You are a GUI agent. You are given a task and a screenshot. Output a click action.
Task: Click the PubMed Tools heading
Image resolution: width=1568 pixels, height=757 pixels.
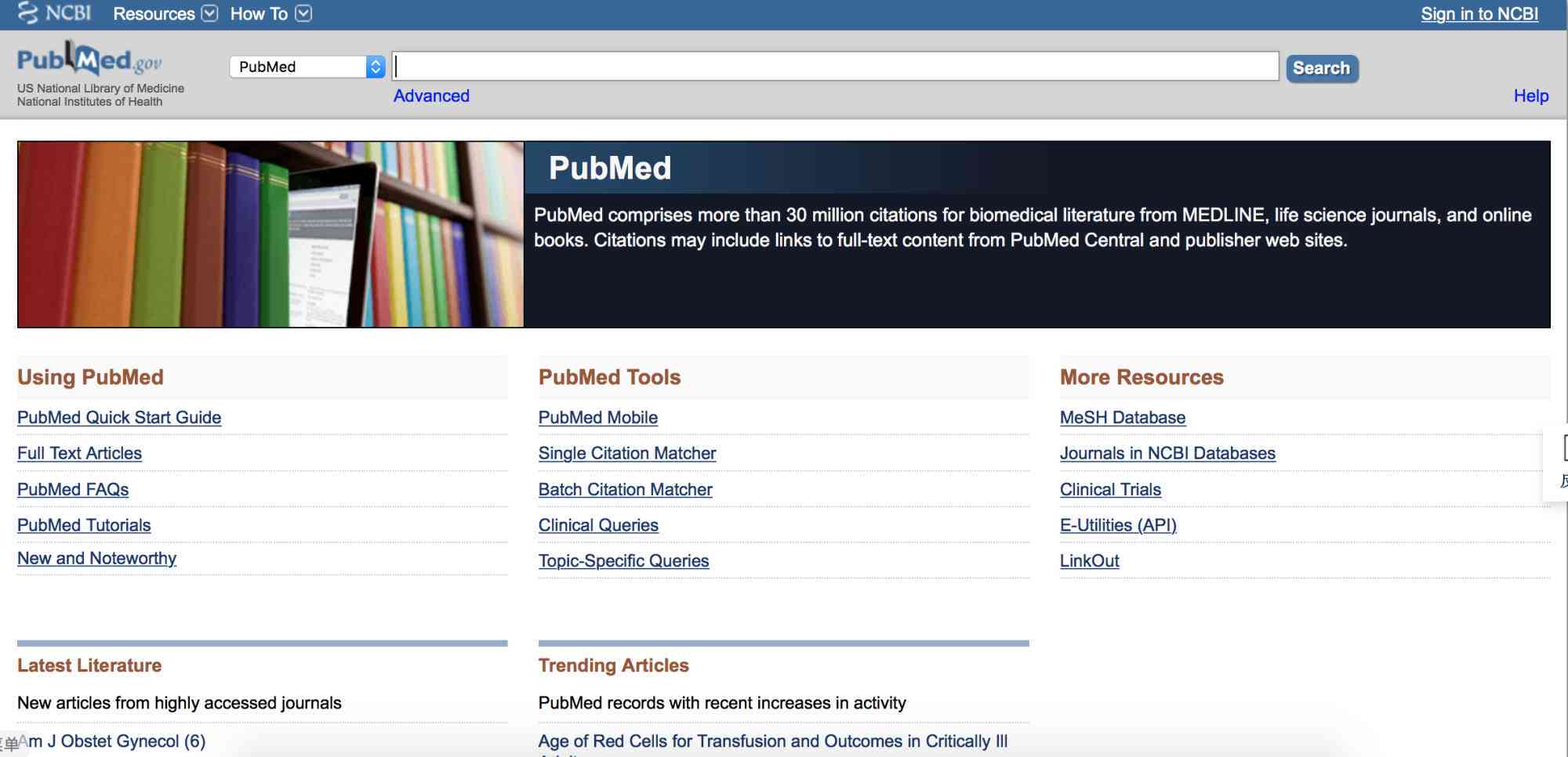(609, 377)
